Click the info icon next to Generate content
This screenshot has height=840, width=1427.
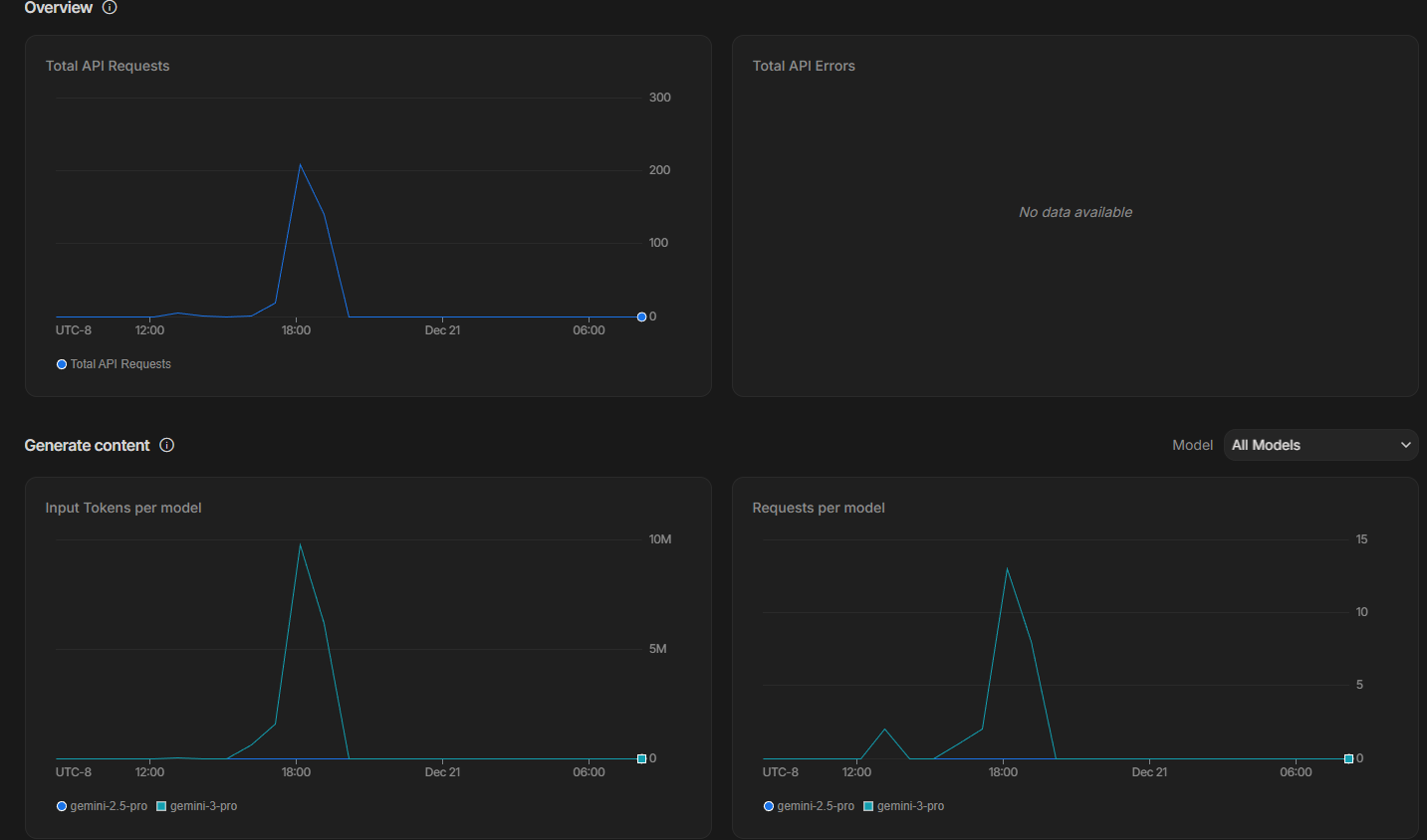click(167, 445)
